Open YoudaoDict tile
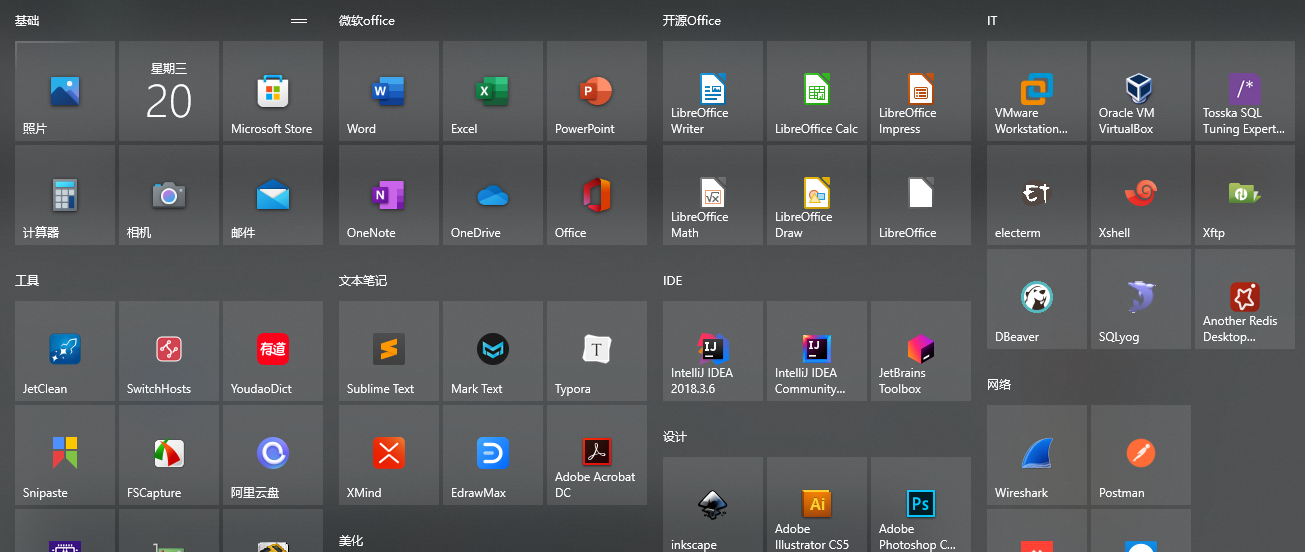The height and width of the screenshot is (552, 1305). click(x=273, y=351)
